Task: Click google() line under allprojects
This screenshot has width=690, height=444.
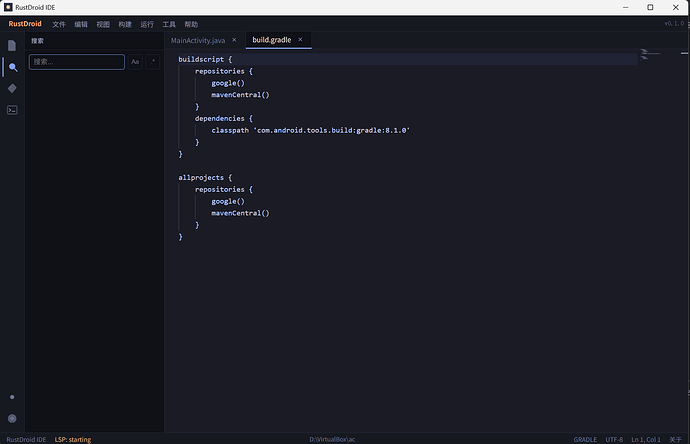Action: click(228, 201)
